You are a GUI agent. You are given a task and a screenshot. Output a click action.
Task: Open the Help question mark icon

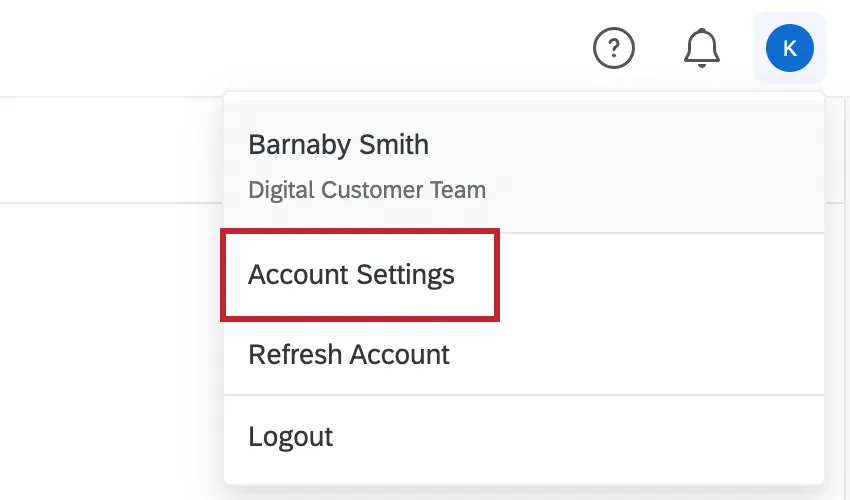[x=614, y=48]
